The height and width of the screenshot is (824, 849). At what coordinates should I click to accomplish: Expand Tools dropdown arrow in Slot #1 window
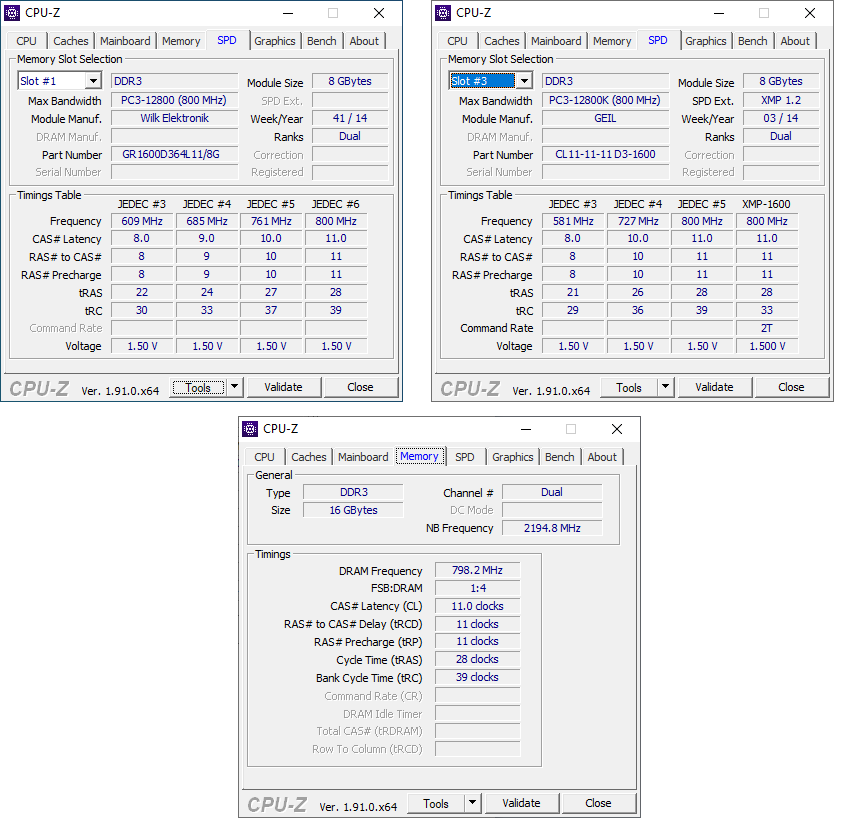pyautogui.click(x=234, y=387)
